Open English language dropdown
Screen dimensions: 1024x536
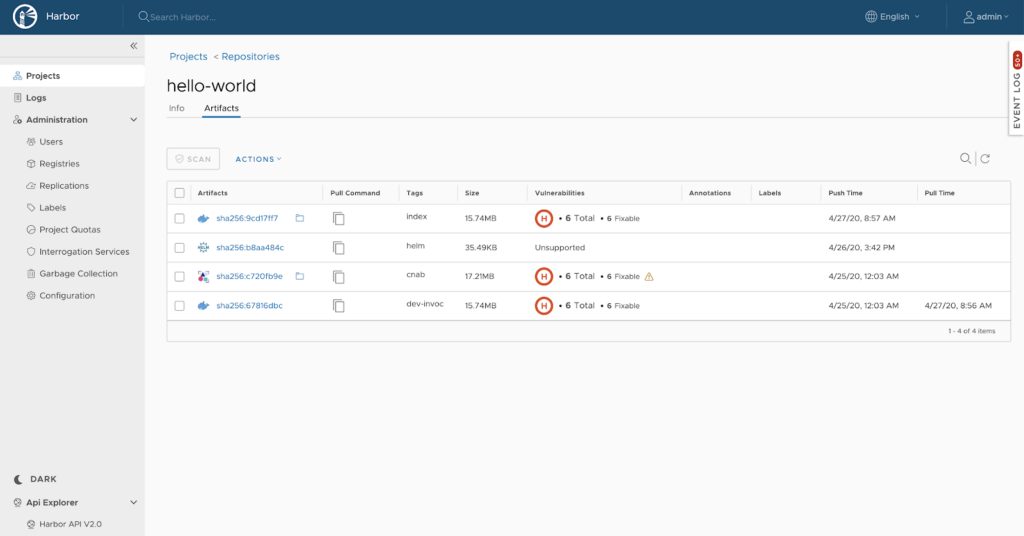(892, 17)
